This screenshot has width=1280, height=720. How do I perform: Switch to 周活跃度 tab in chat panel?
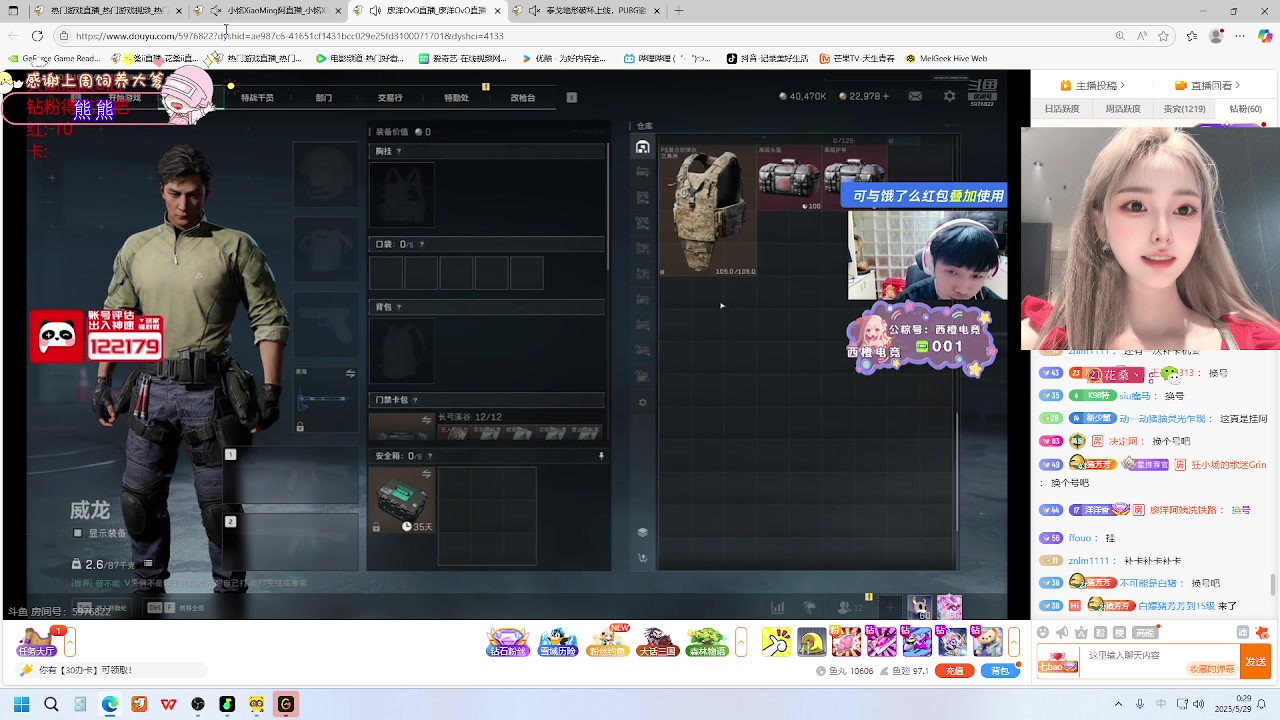coord(1123,109)
